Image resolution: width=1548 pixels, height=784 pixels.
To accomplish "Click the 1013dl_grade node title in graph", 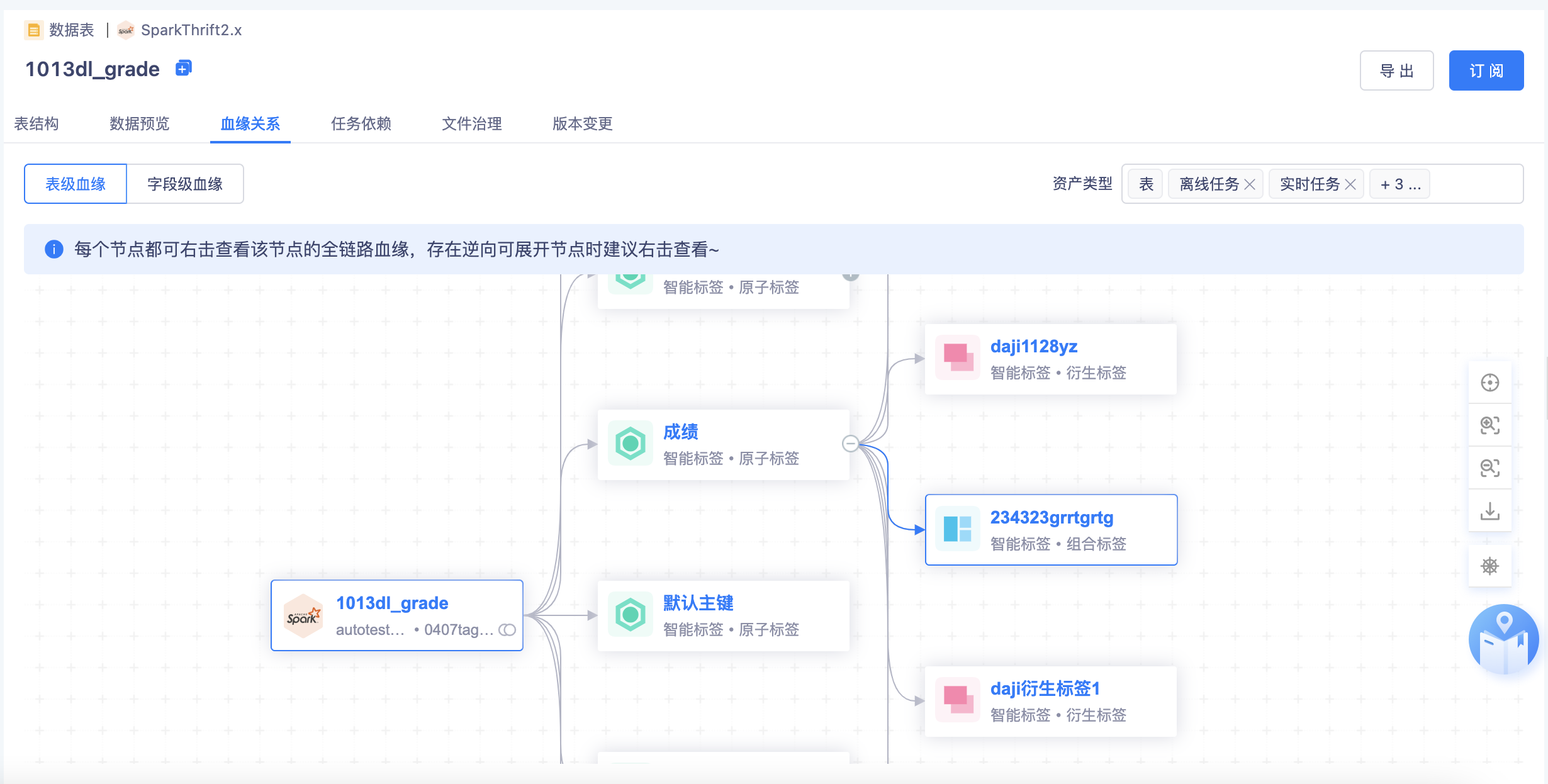I will pyautogui.click(x=392, y=603).
